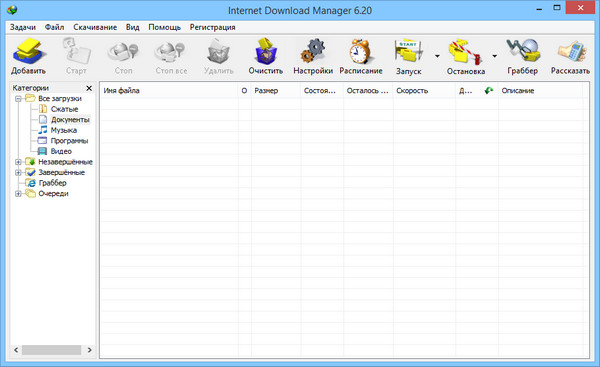
Task: Click the green arrow column header icon
Action: click(489, 91)
